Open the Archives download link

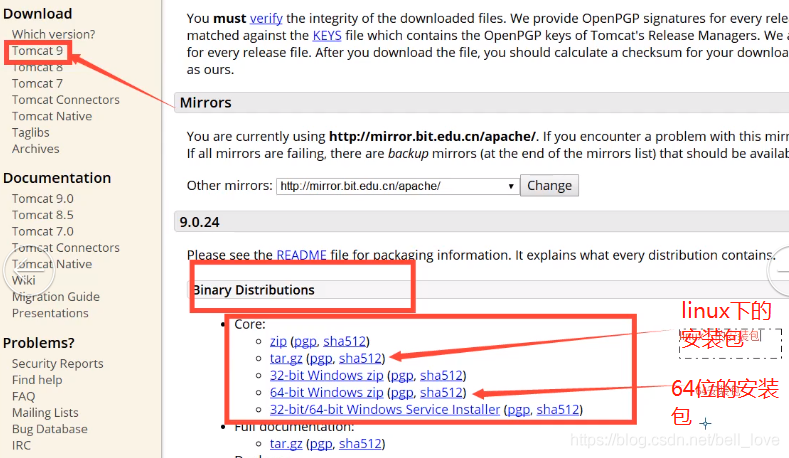click(35, 149)
